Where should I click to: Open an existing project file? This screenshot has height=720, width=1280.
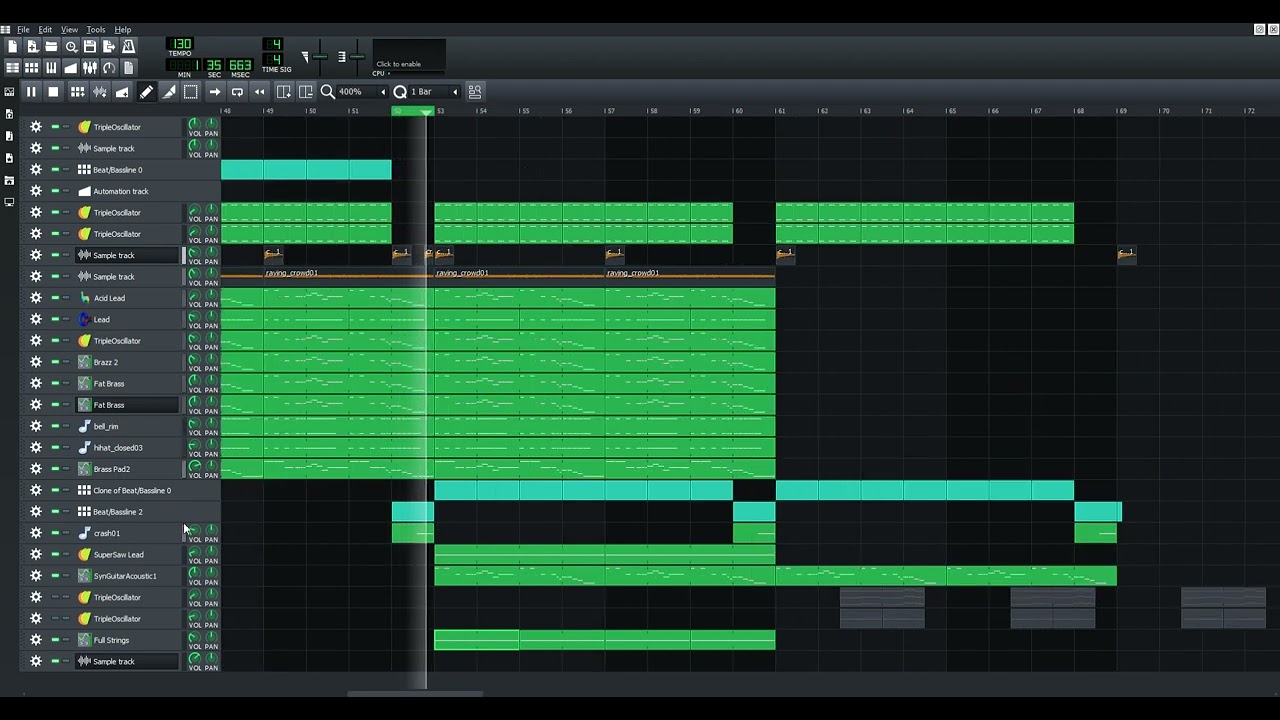(x=51, y=46)
